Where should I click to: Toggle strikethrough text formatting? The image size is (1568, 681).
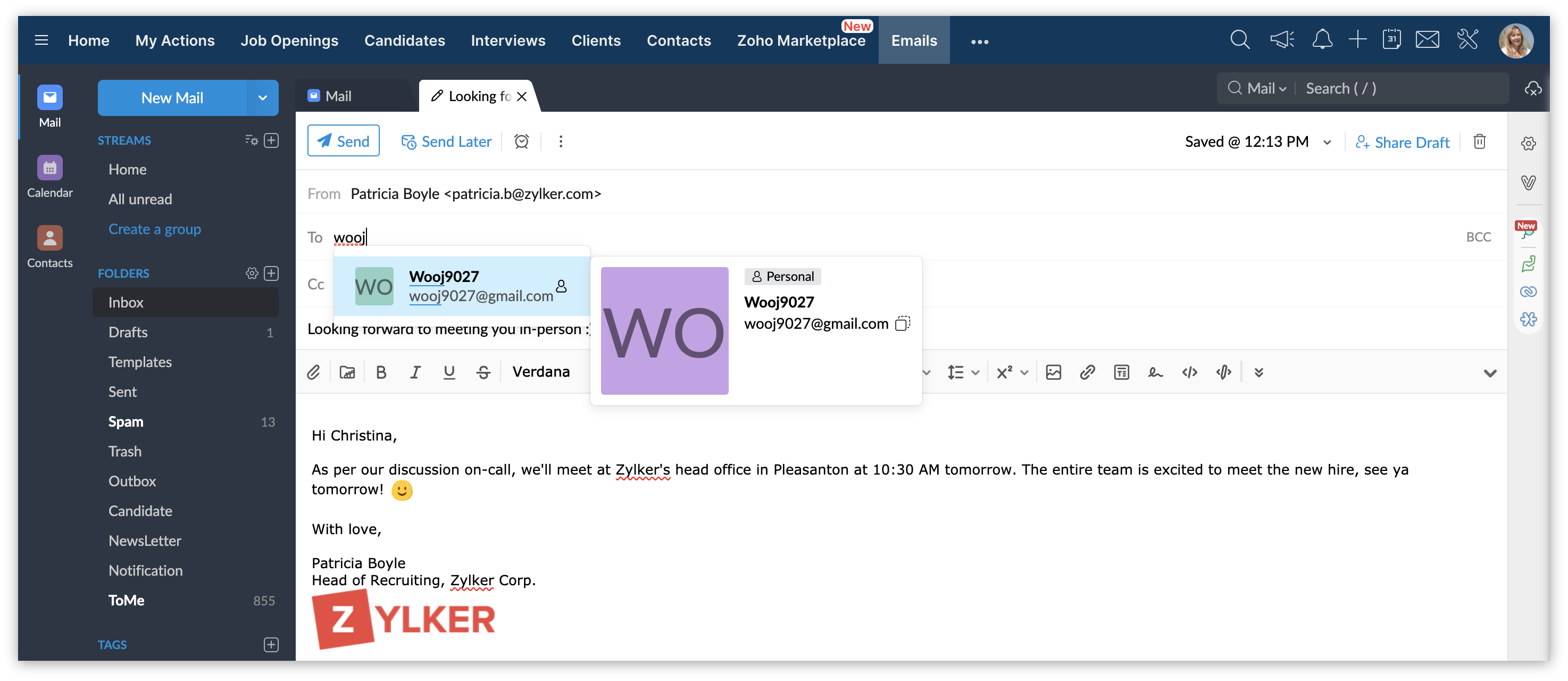coord(483,372)
